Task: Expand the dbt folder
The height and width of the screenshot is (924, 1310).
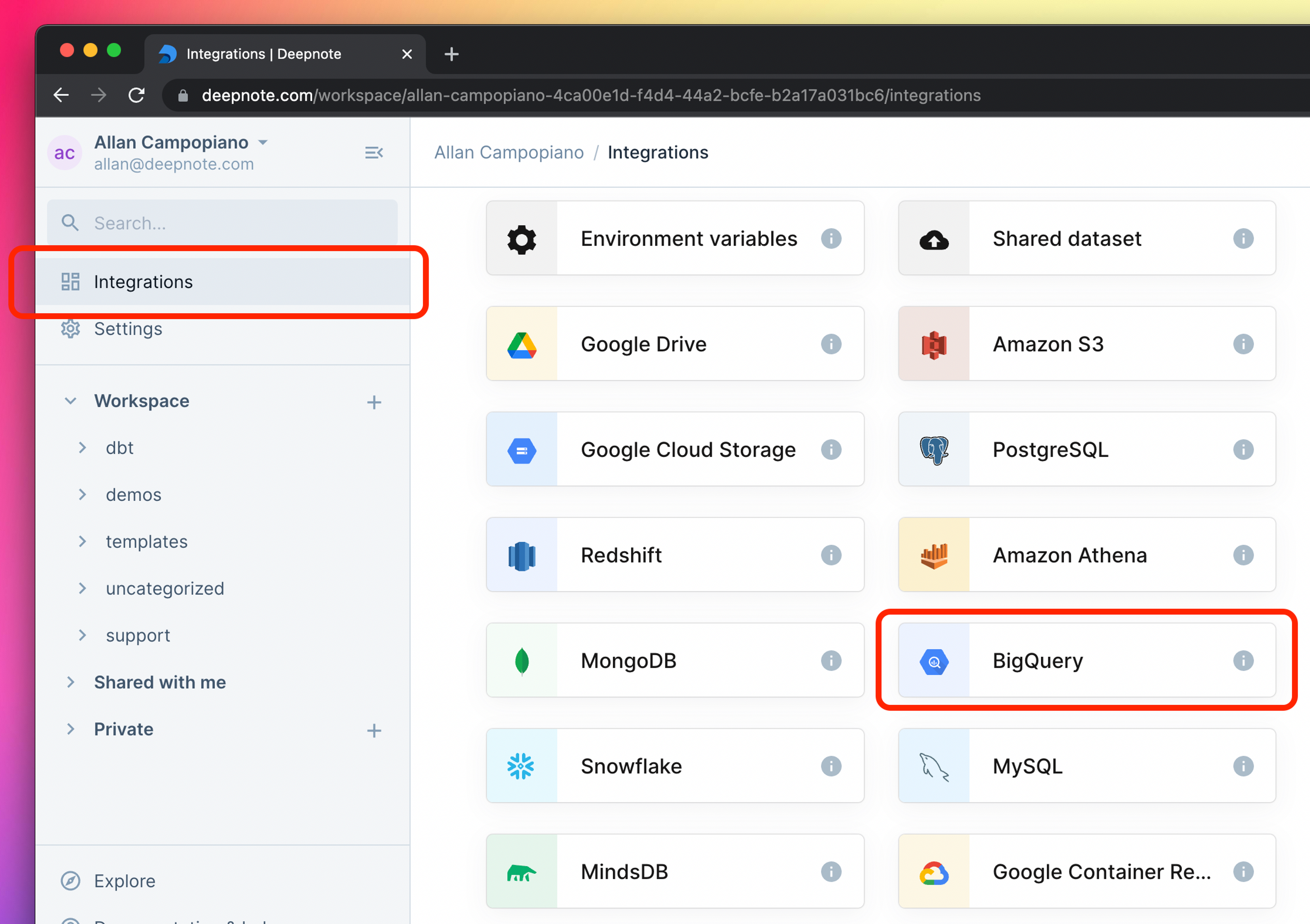Action: coord(82,448)
